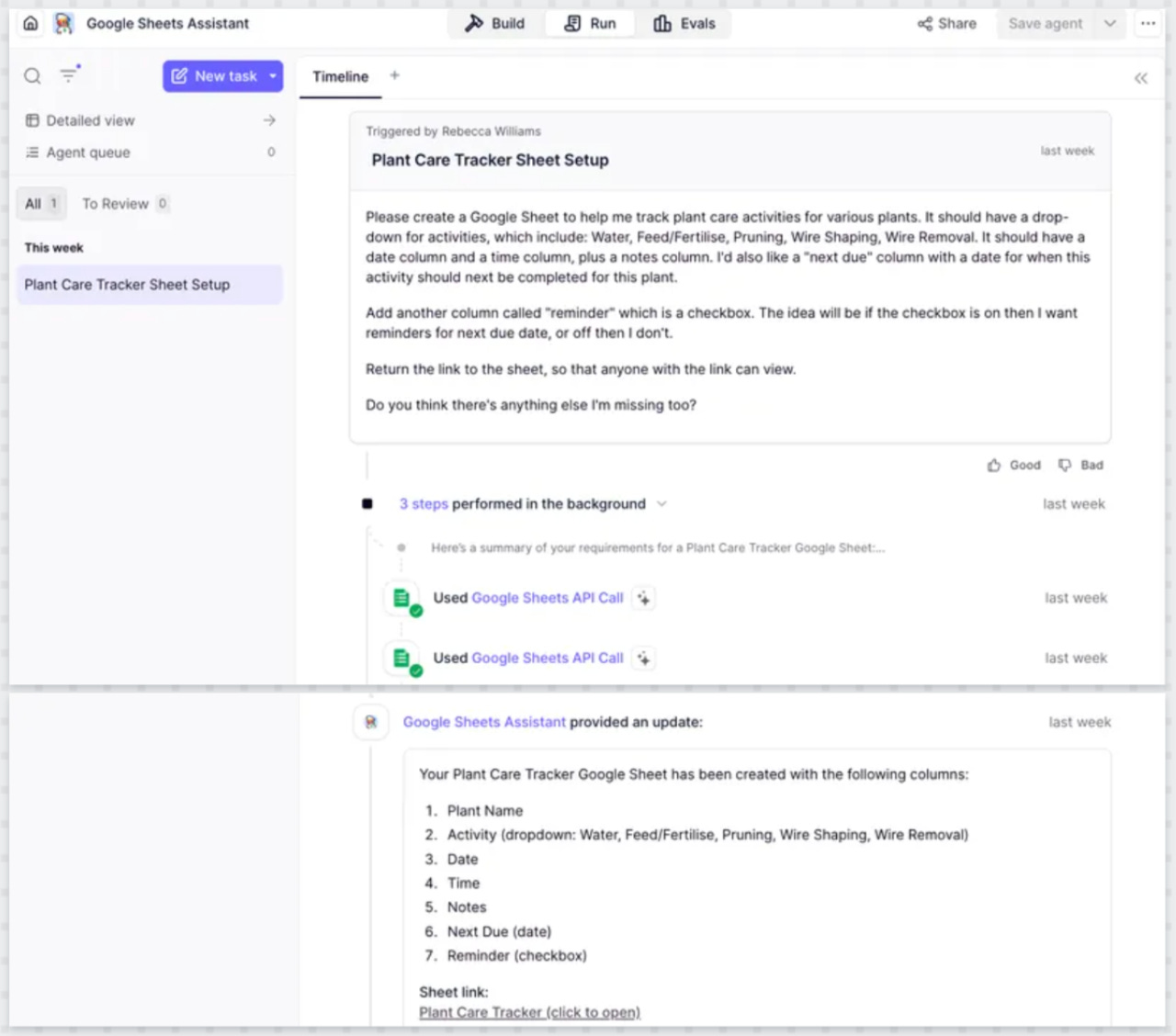Screen dimensions: 1176x1036
Task: Click the 'Reminder (checkbox)' list item
Action: (x=516, y=956)
